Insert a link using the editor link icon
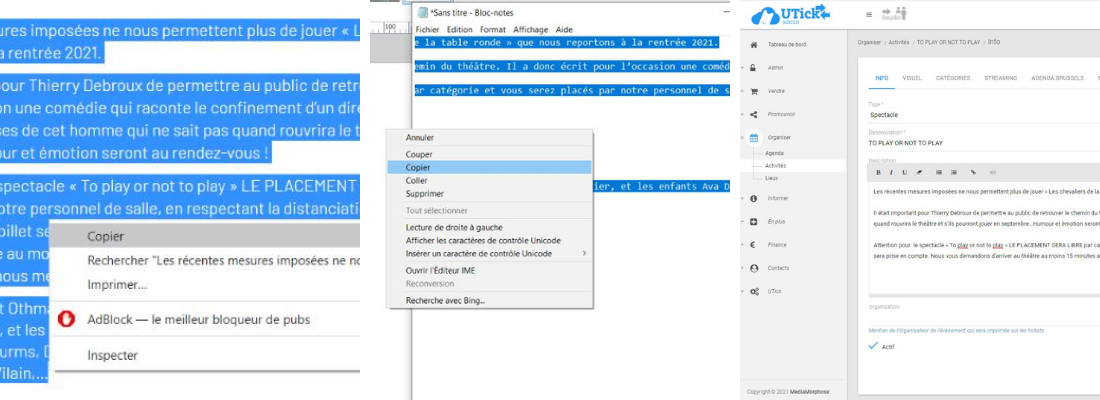Screen dimensions: 1100x400 click(973, 172)
